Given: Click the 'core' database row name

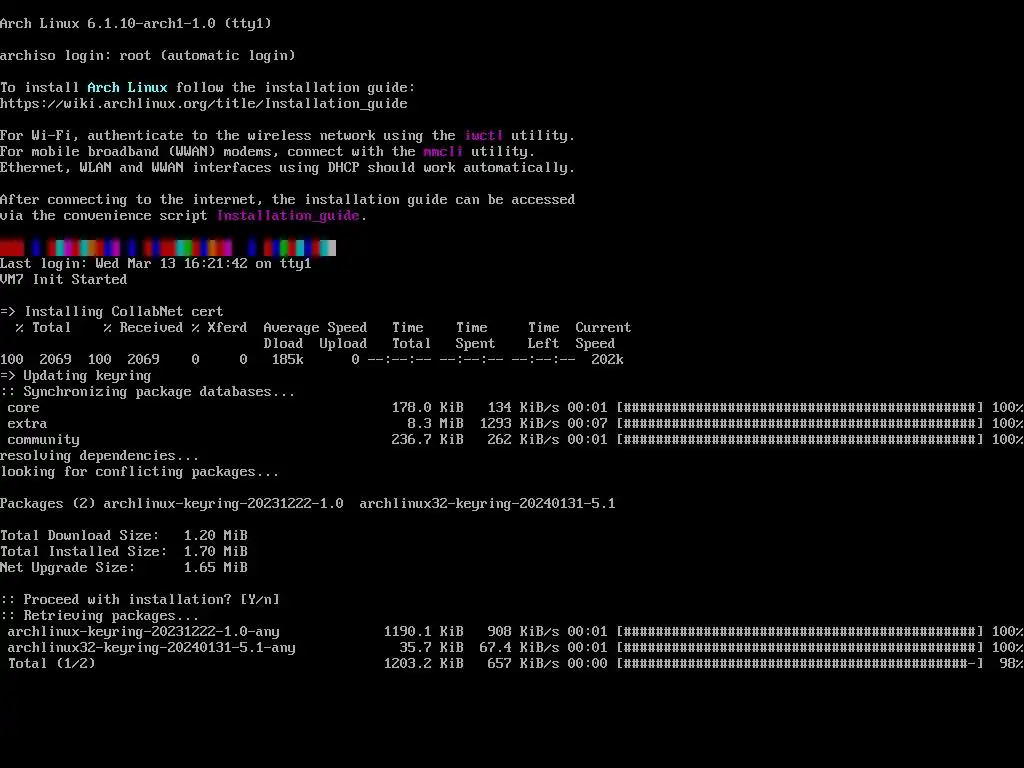Looking at the screenshot, I should (24, 408).
